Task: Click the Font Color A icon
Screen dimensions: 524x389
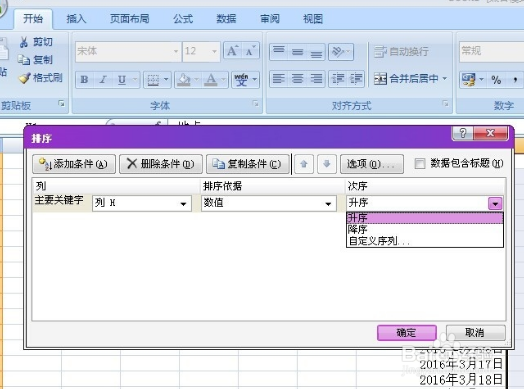Action: pyautogui.click(x=211, y=80)
